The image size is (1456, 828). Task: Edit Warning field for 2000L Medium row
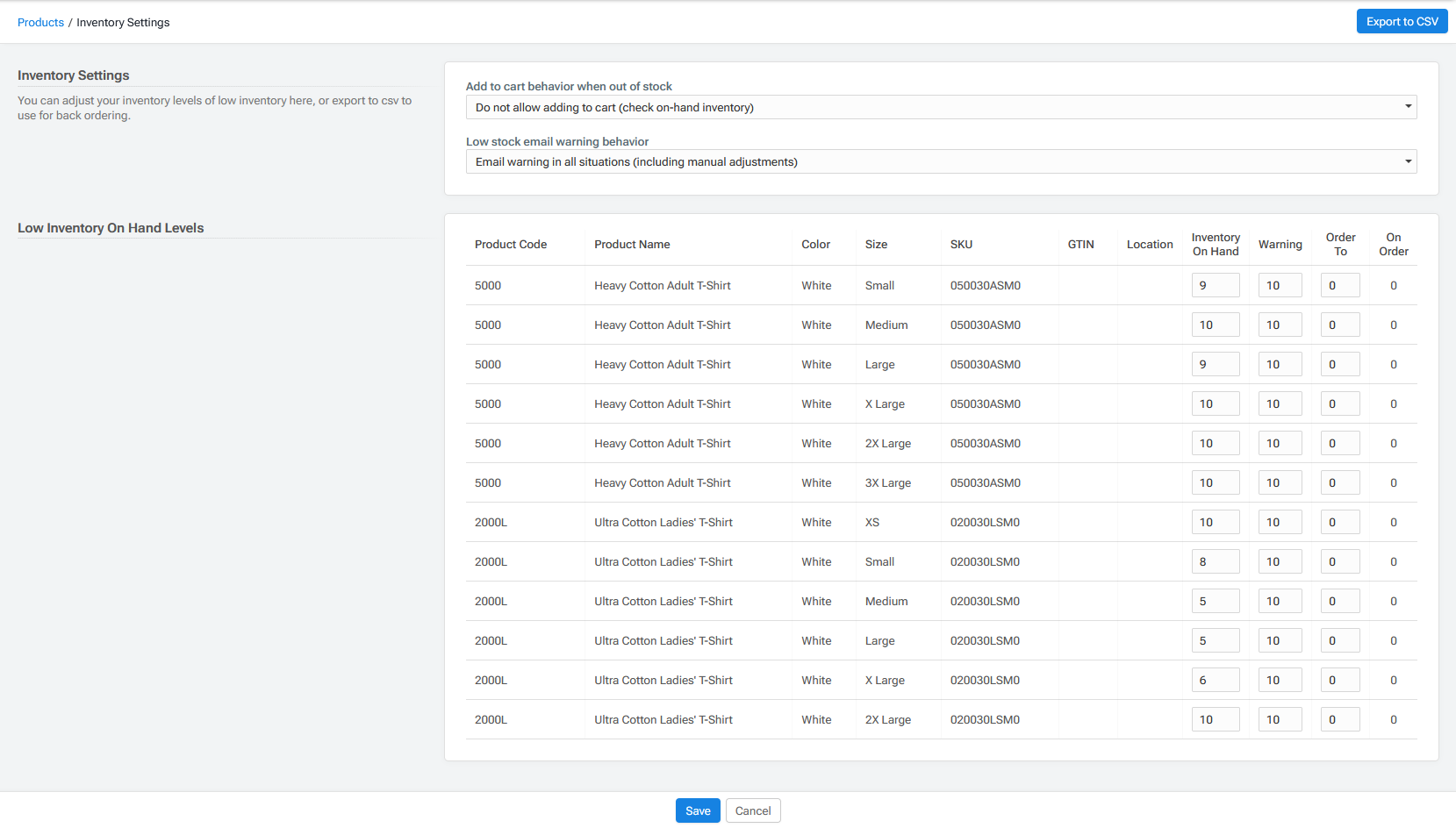pyautogui.click(x=1280, y=602)
